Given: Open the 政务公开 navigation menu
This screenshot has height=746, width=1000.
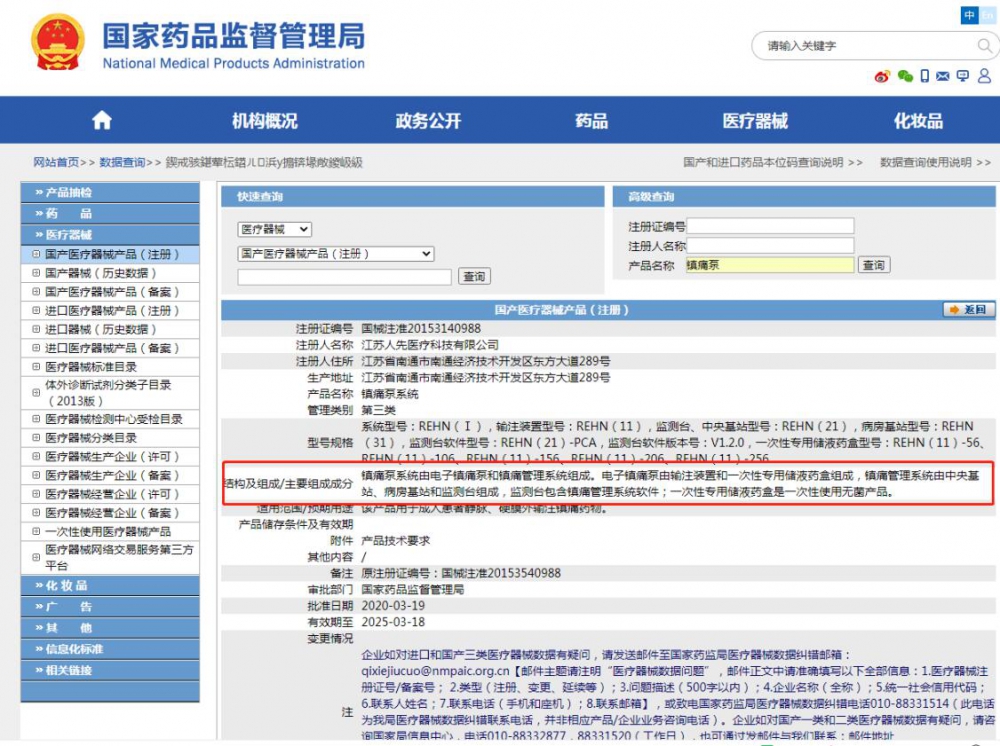Looking at the screenshot, I should (428, 121).
